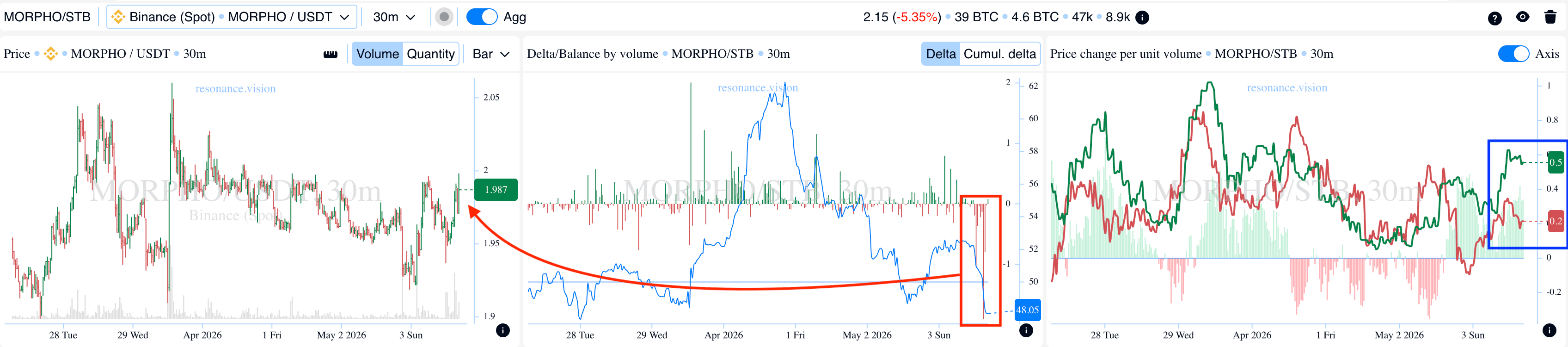The height and width of the screenshot is (347, 1568).
Task: Click the red 0.2 value tag
Action: (x=1556, y=221)
